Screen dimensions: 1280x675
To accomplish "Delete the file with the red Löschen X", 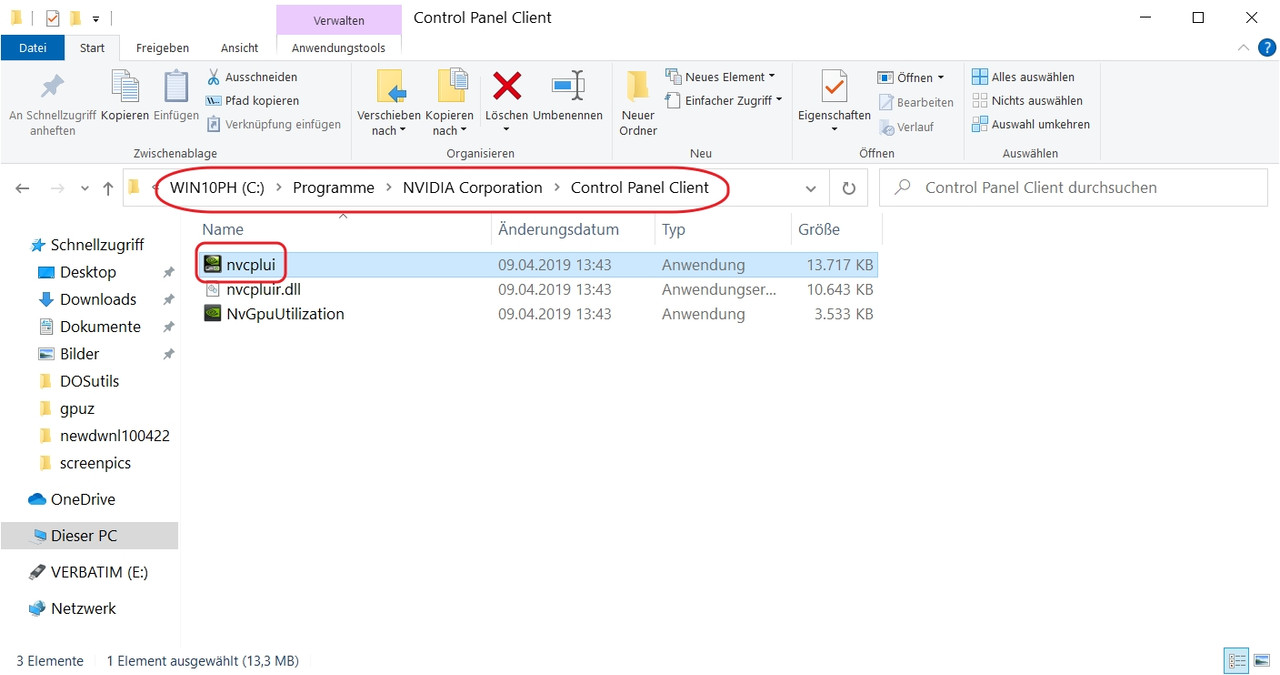I will coord(507,102).
